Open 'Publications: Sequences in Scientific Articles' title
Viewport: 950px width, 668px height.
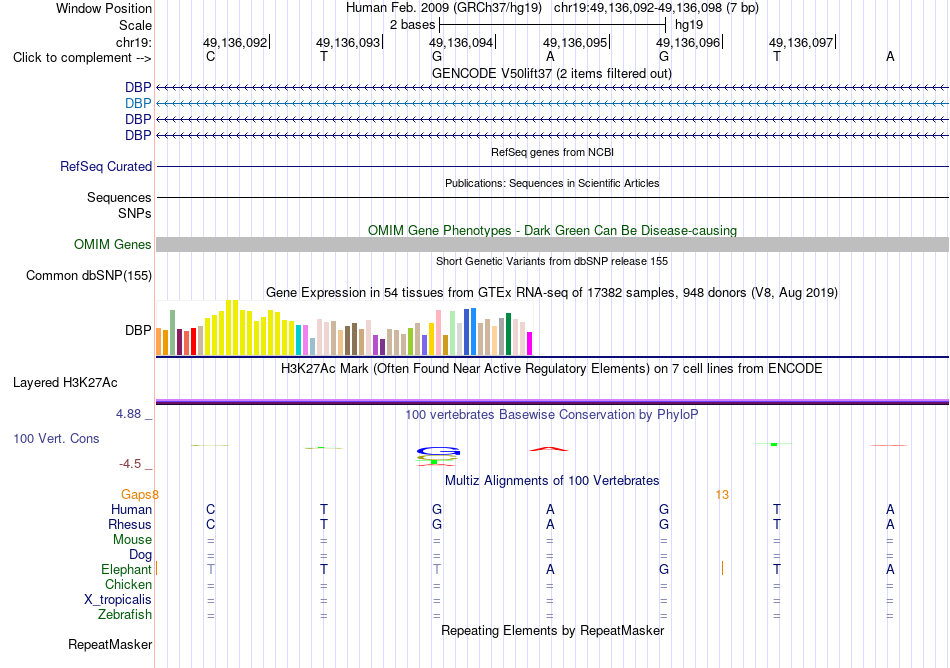[552, 183]
